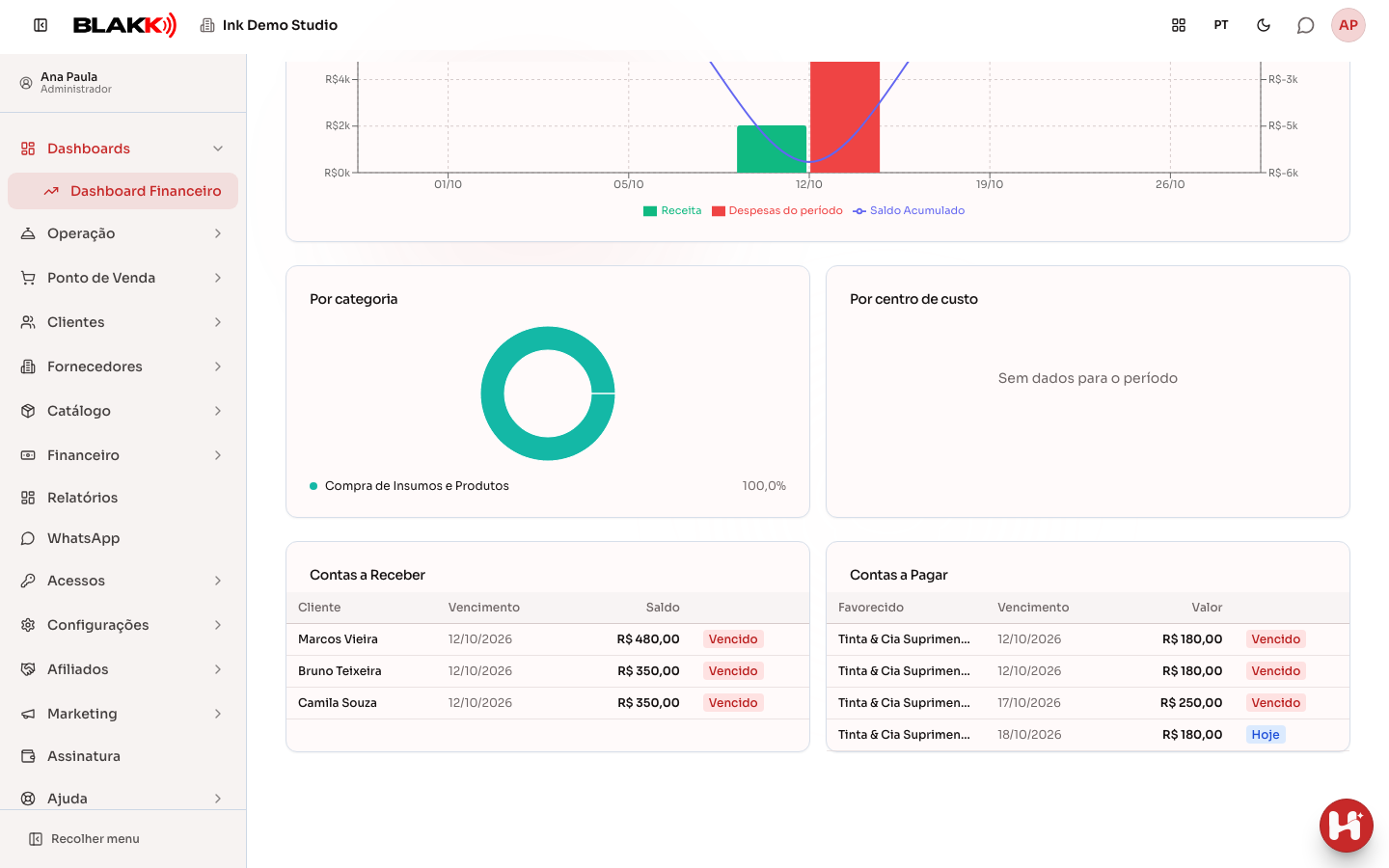
Task: Collapse the Dashboards section chevron
Action: [218, 149]
